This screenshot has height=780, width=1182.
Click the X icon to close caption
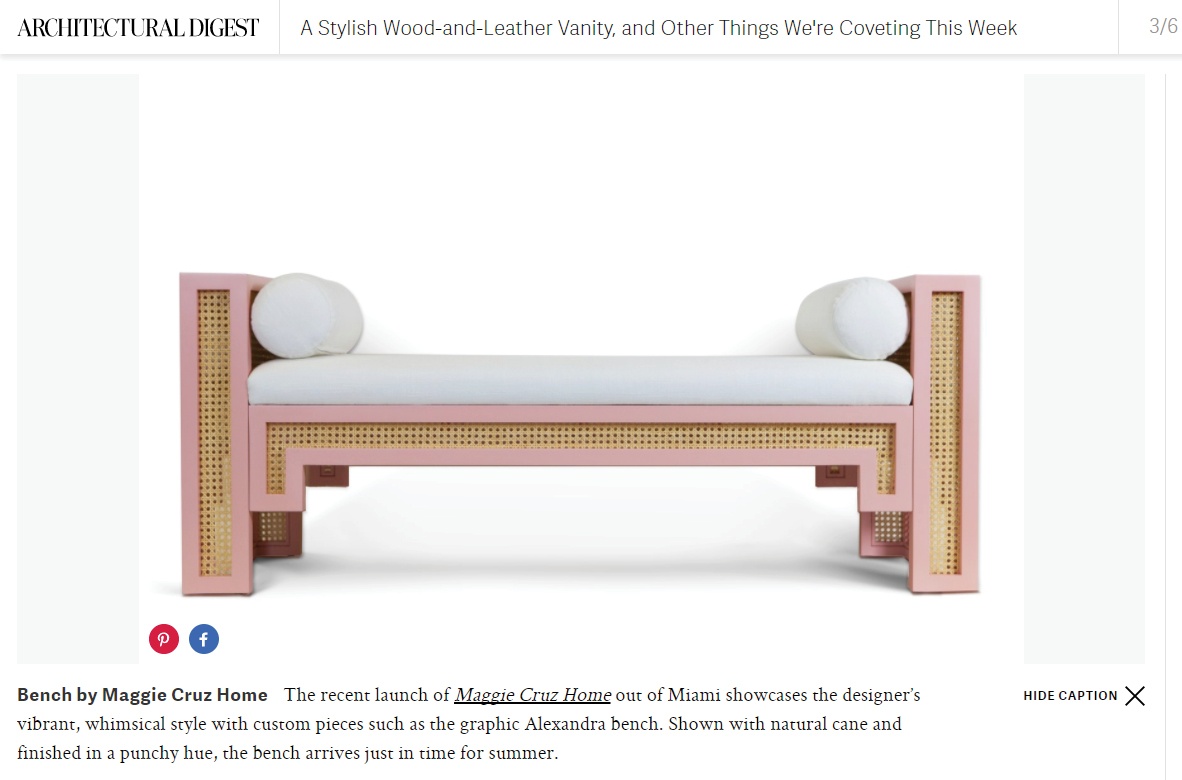(x=1135, y=696)
